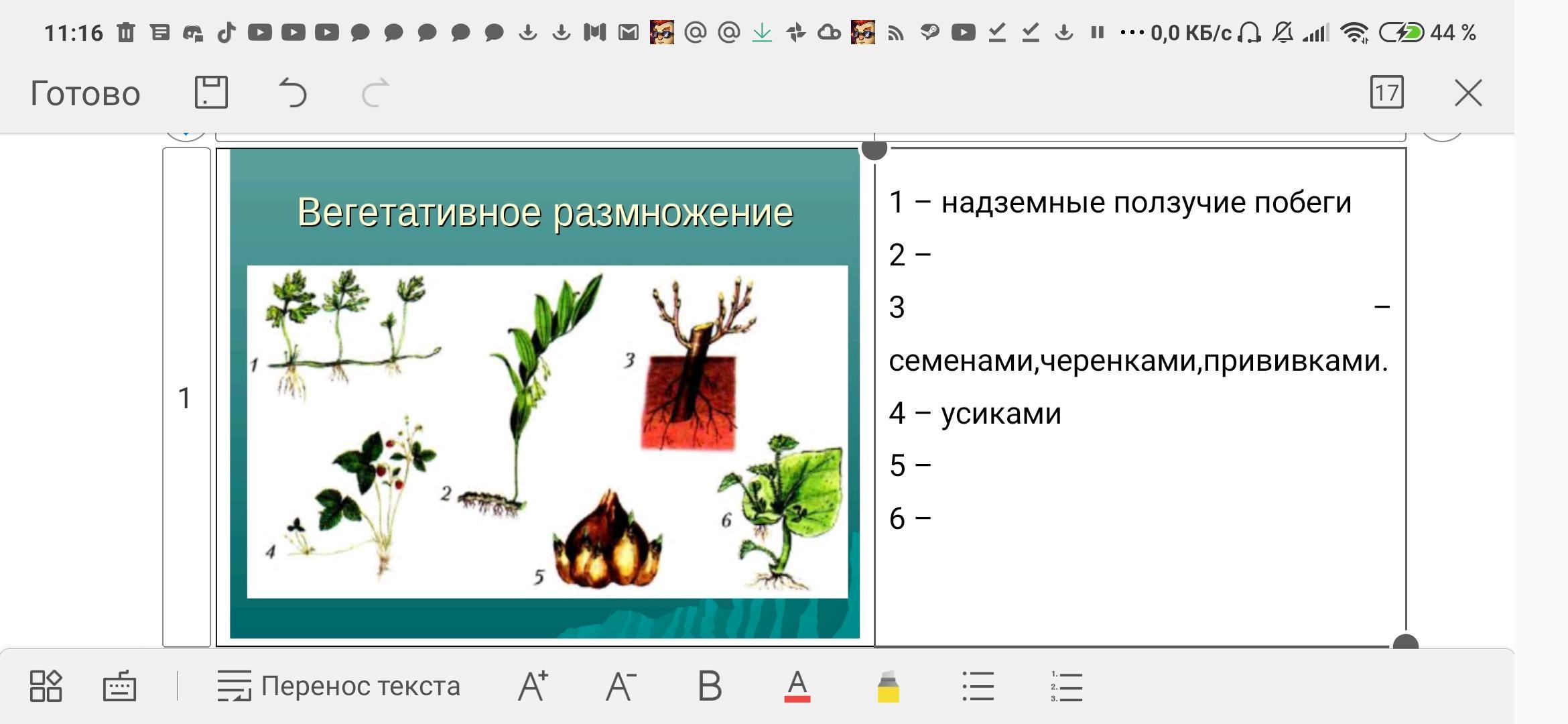Select row header number 1
The width and height of the screenshot is (1568, 724).
pyautogui.click(x=186, y=398)
